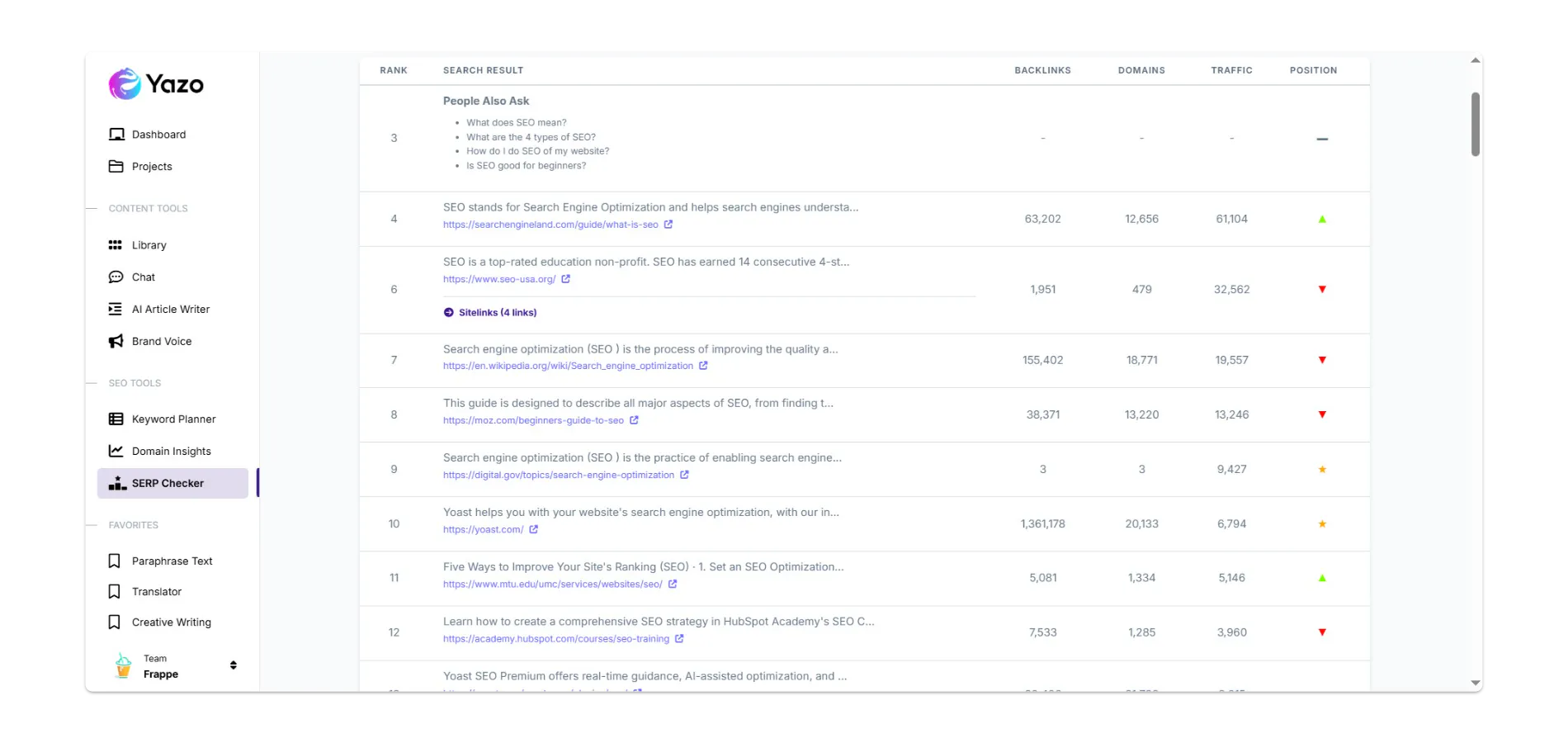Click the Domain Insights chart icon
Image resolution: width=1568 pixels, height=743 pixels.
(116, 451)
